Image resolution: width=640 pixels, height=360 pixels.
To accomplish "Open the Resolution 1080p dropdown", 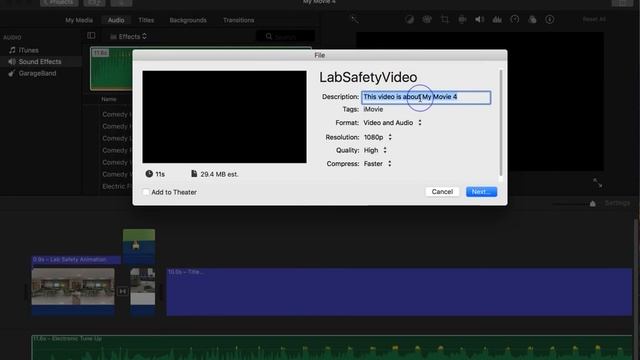I will pos(378,137).
